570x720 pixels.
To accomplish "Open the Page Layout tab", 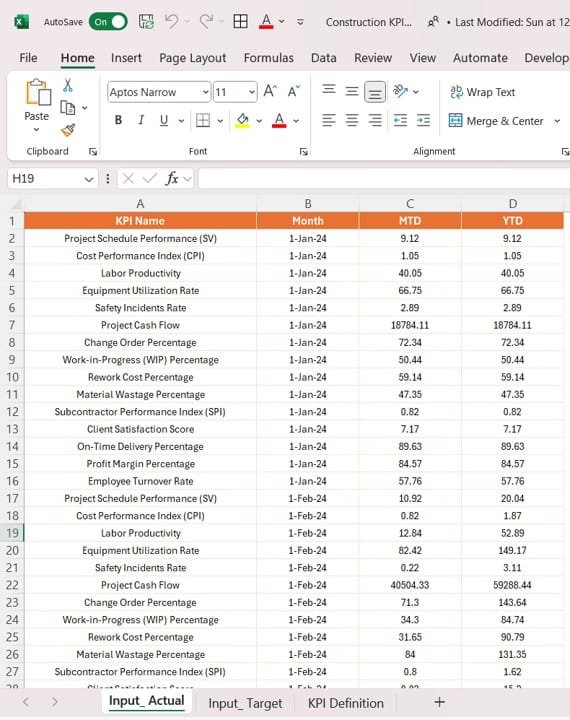I will 192,58.
